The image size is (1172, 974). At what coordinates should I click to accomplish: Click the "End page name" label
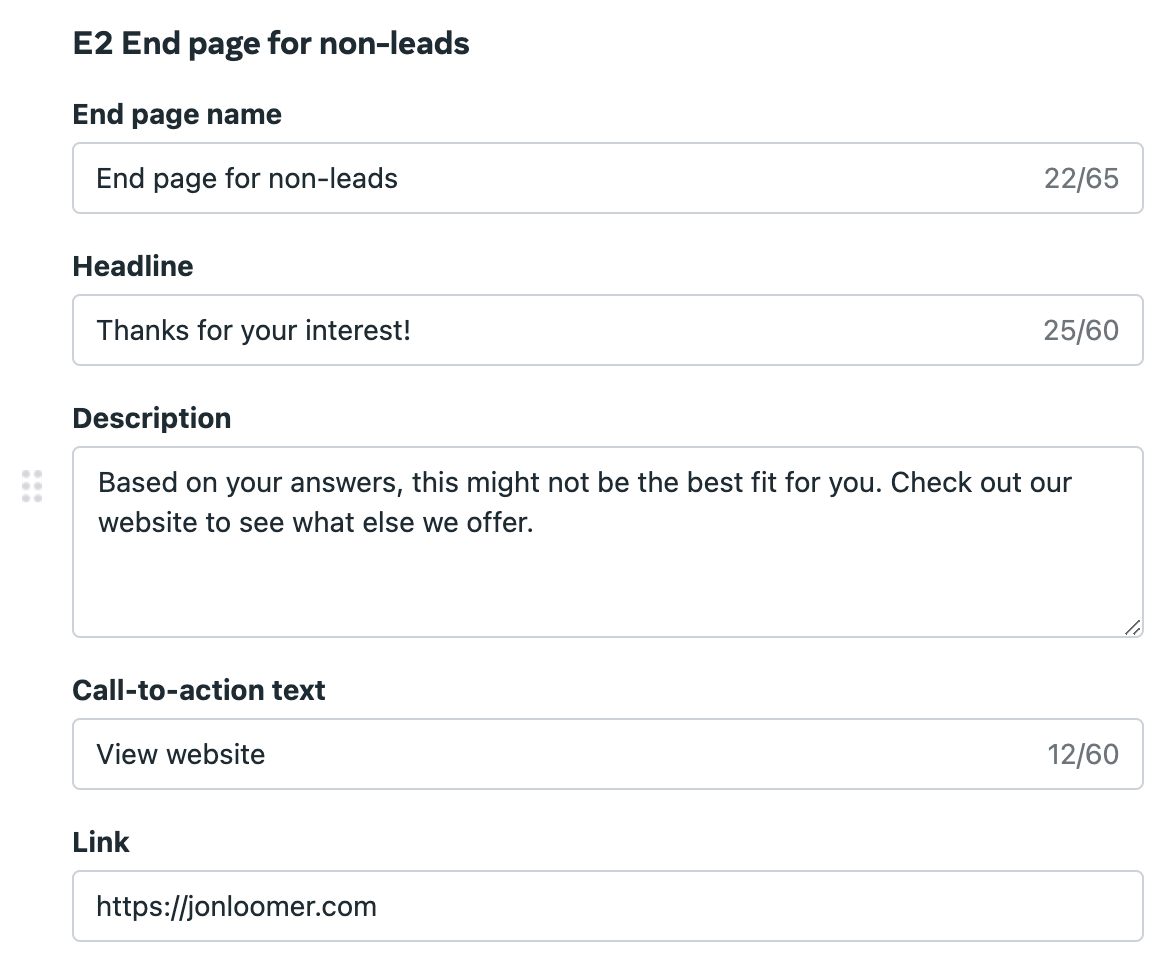click(x=177, y=115)
